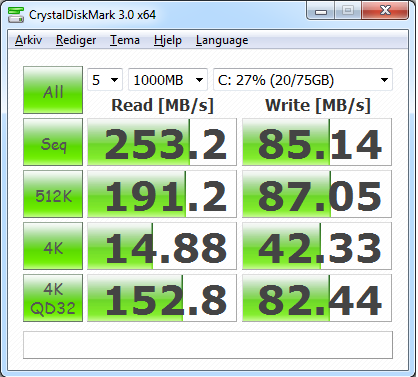The width and height of the screenshot is (418, 377).
Task: Click the CrystalDiskMark app icon in title bar
Action: point(16,15)
